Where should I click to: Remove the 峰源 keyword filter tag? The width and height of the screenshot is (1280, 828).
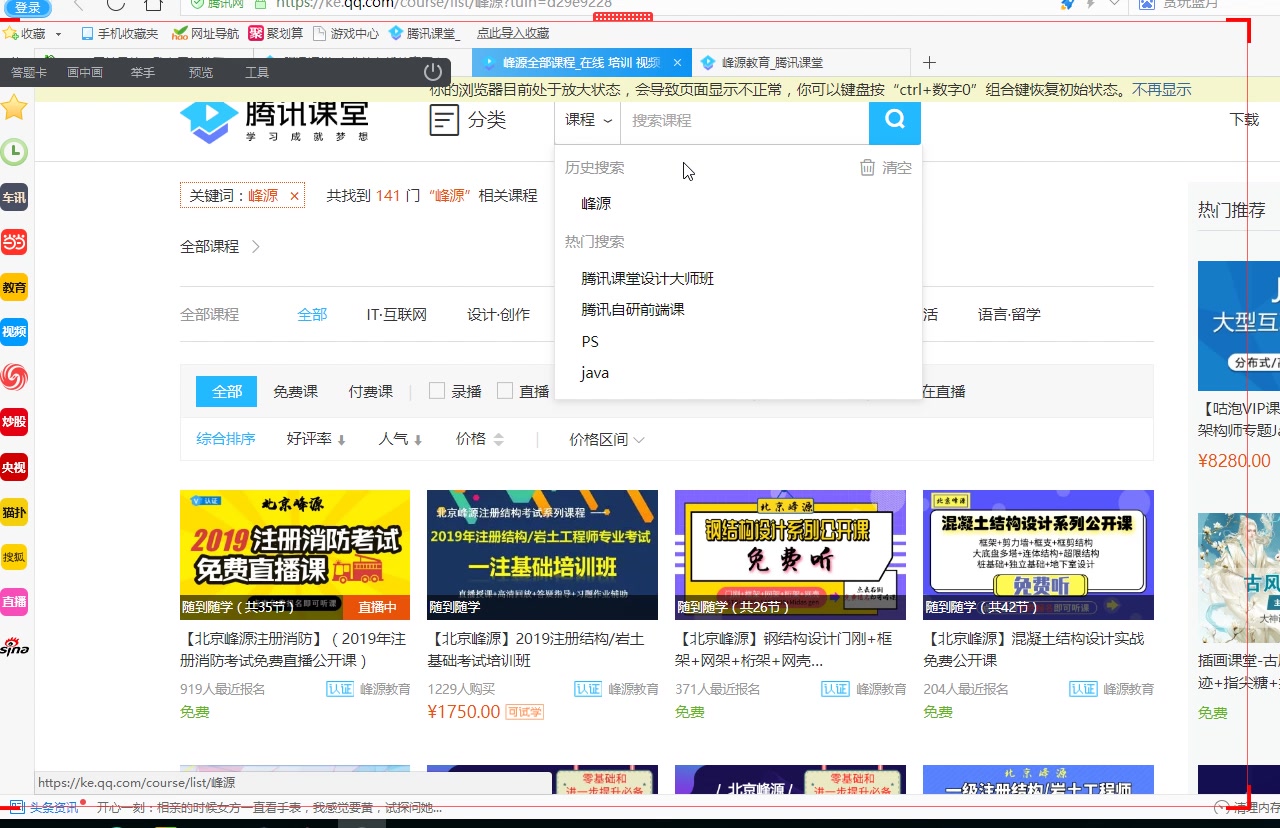click(x=294, y=196)
